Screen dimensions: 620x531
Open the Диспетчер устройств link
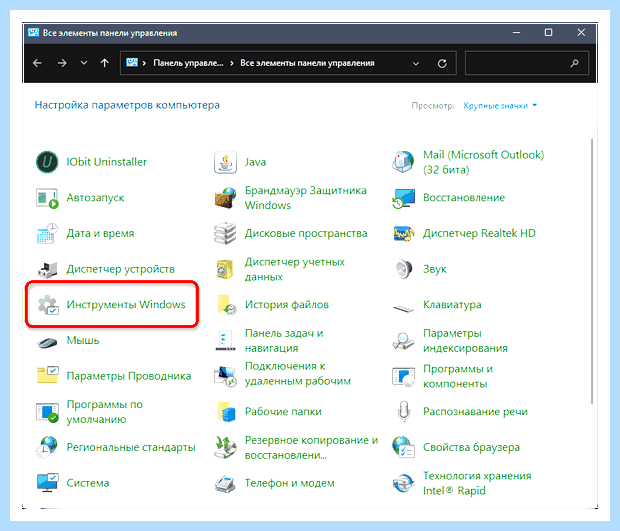(x=120, y=269)
